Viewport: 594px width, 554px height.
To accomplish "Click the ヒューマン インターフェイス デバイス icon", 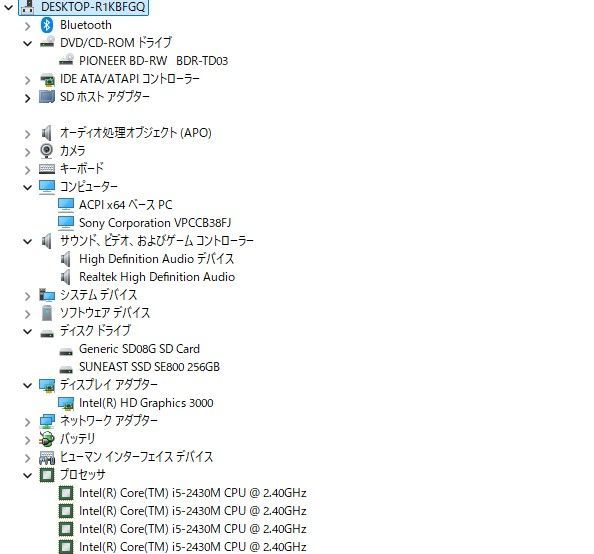I will tap(47, 457).
